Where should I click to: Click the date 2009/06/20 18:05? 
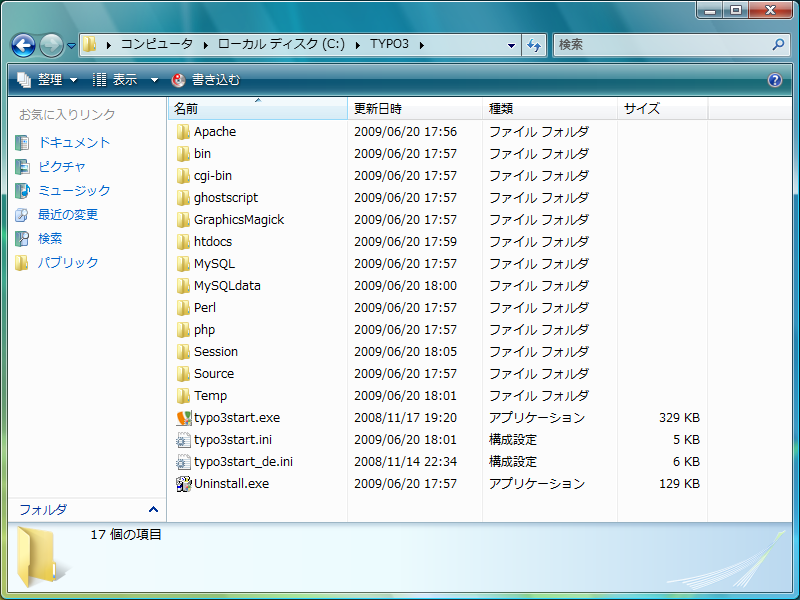(x=405, y=352)
